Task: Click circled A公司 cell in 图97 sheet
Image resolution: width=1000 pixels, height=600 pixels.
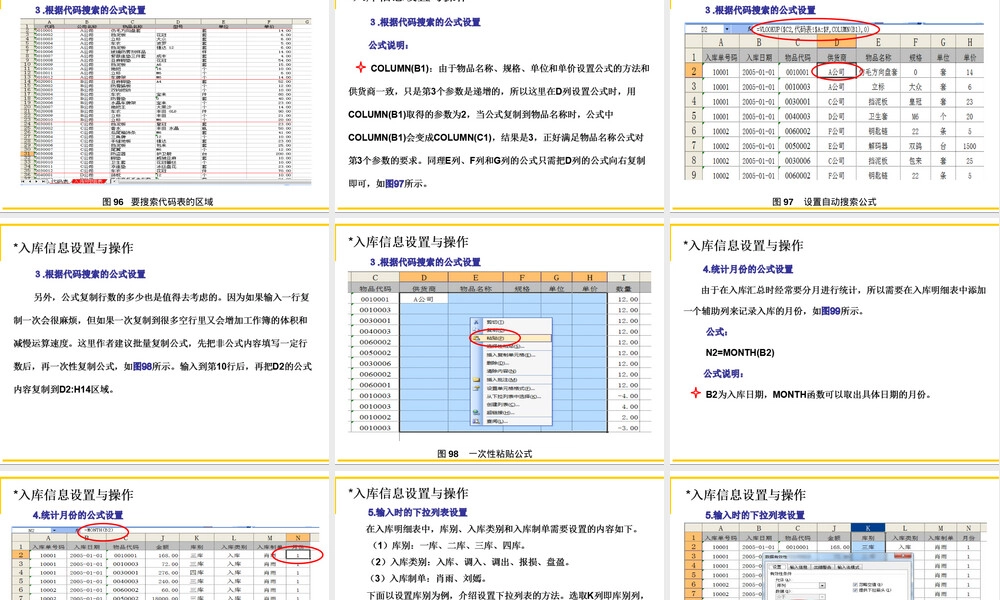Action: [x=836, y=71]
